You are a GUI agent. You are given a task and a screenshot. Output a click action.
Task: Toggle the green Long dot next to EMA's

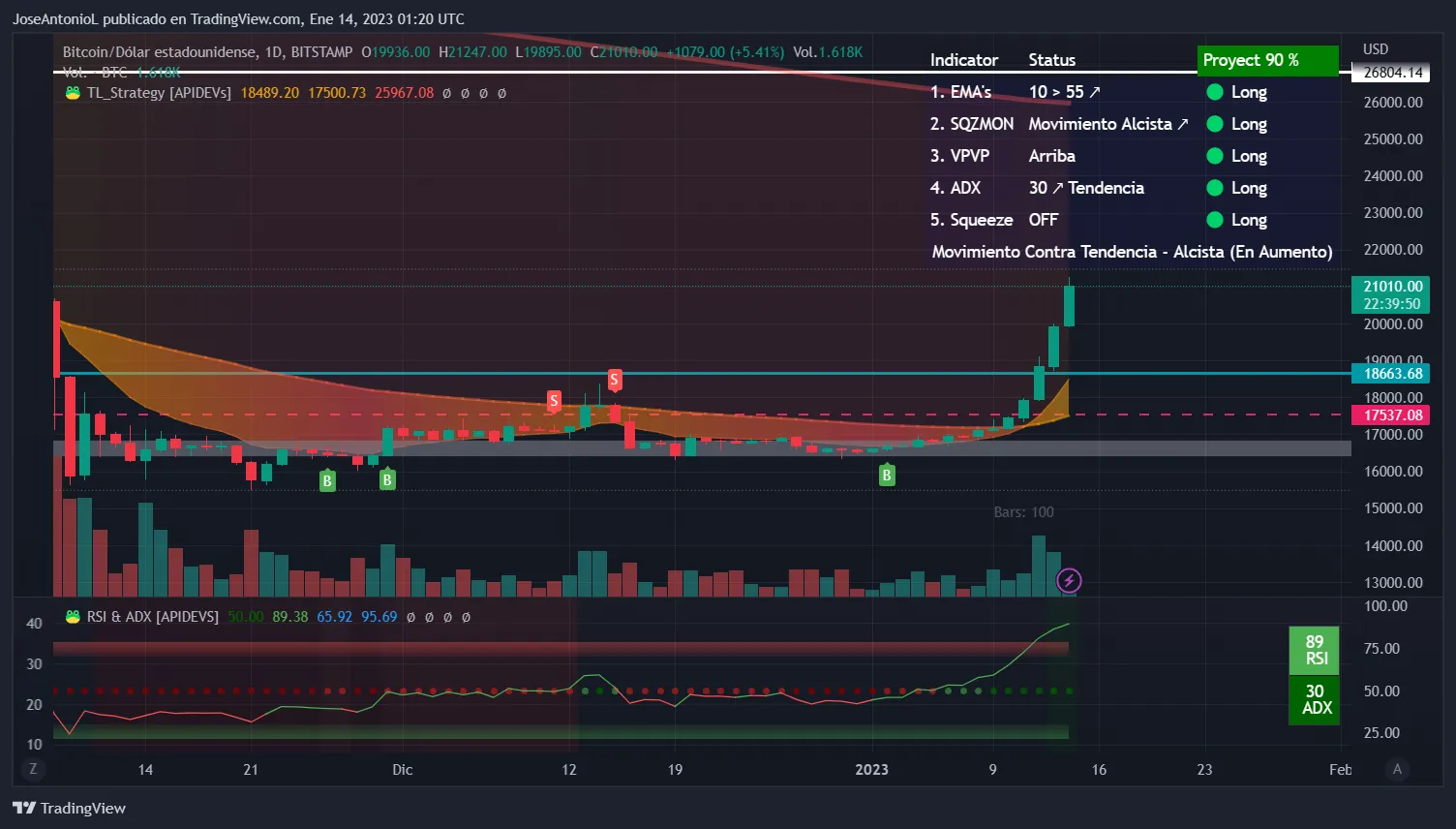[x=1214, y=91]
